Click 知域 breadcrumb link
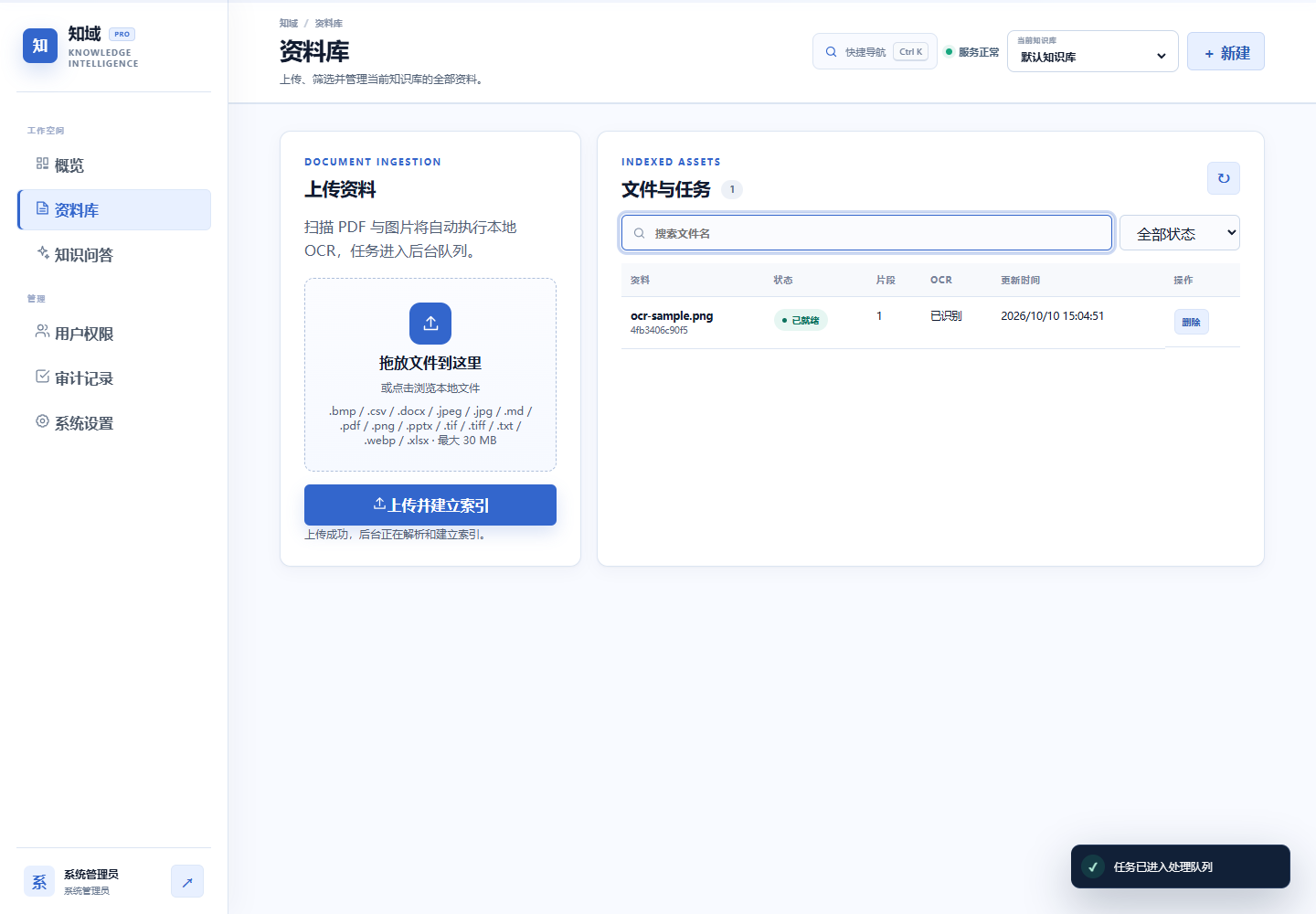 click(289, 23)
